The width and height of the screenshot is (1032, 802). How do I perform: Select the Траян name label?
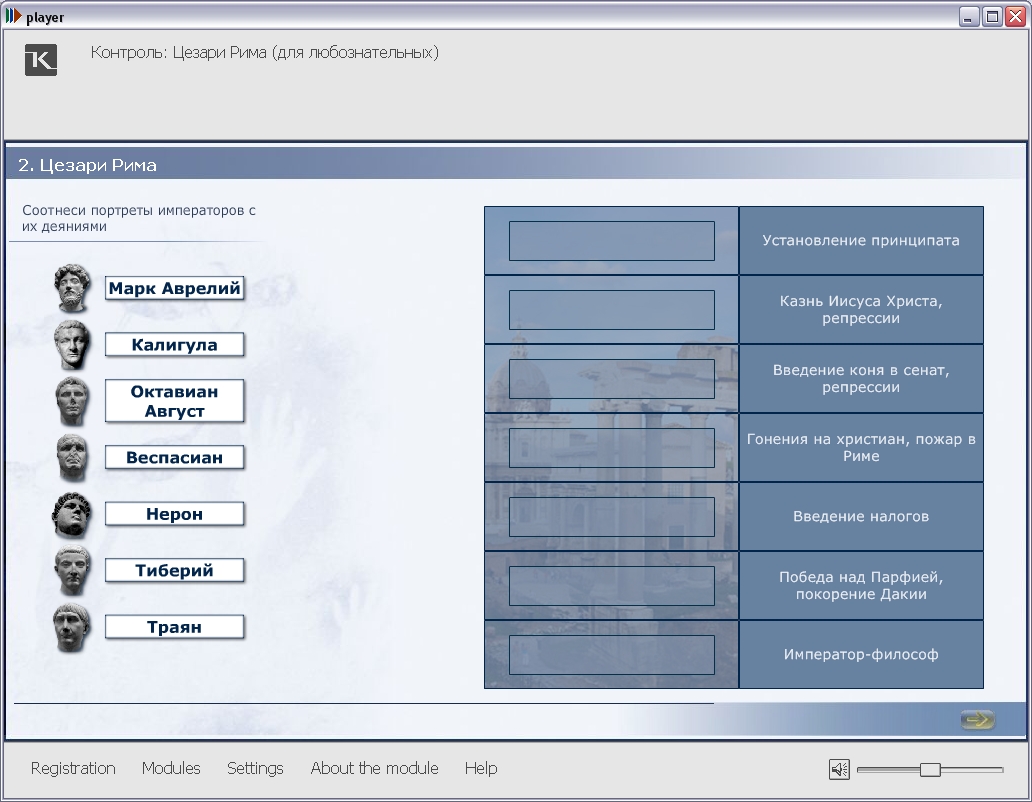tap(174, 627)
